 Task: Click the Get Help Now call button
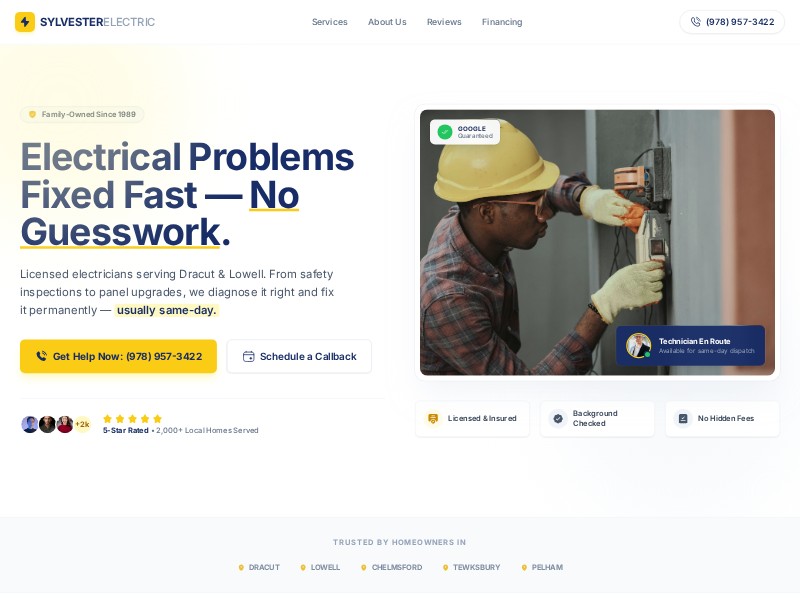118,356
